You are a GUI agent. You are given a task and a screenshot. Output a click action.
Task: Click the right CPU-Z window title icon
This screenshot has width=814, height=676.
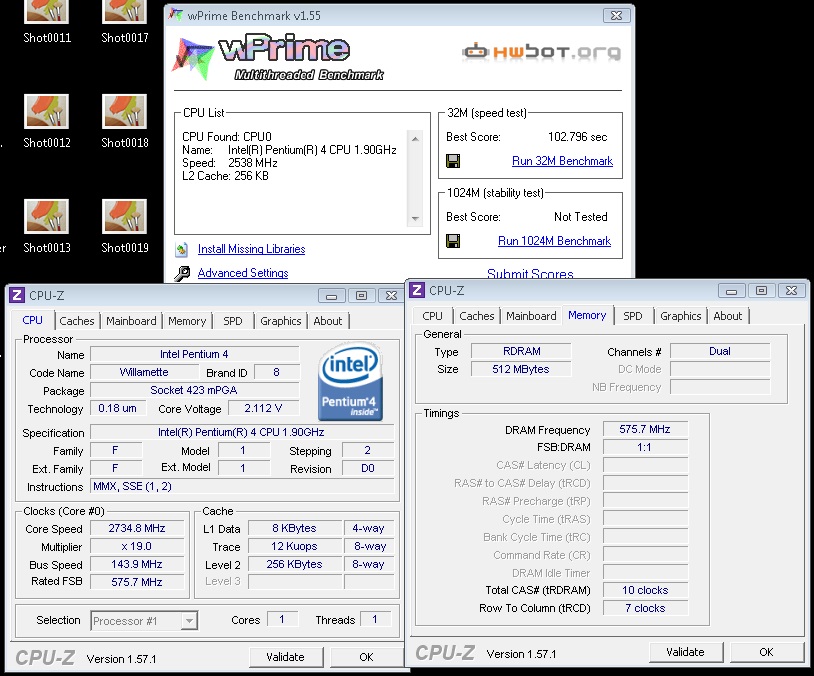(417, 290)
